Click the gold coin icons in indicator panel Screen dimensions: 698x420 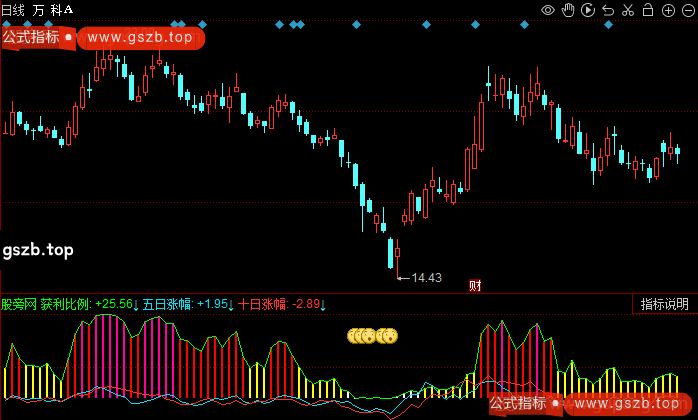click(373, 337)
